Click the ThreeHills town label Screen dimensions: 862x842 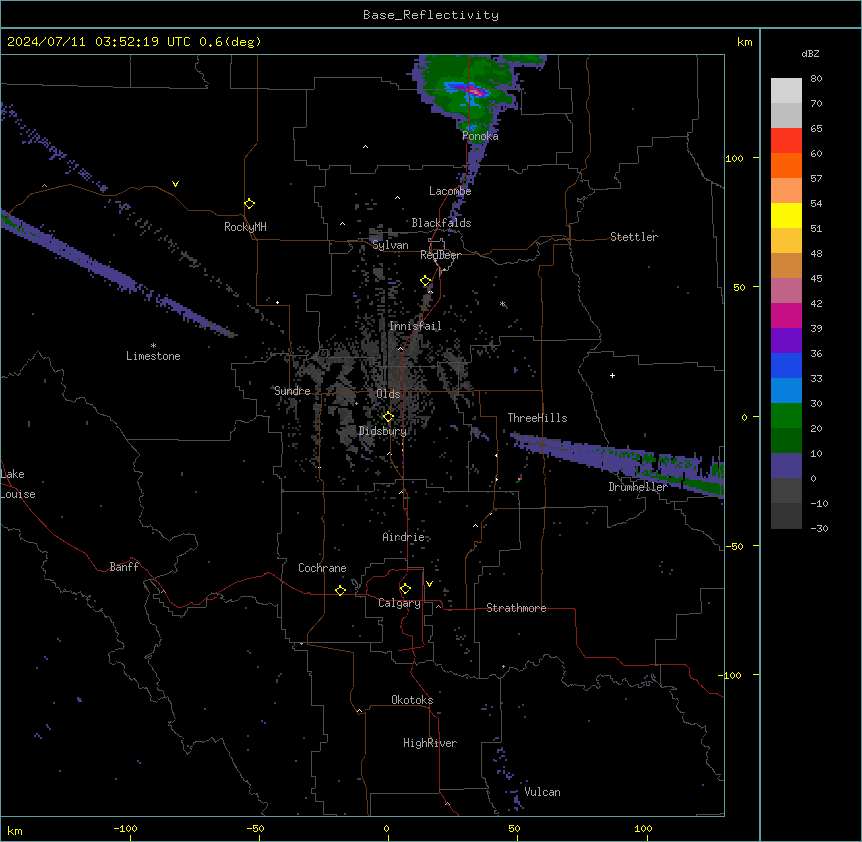point(537,418)
